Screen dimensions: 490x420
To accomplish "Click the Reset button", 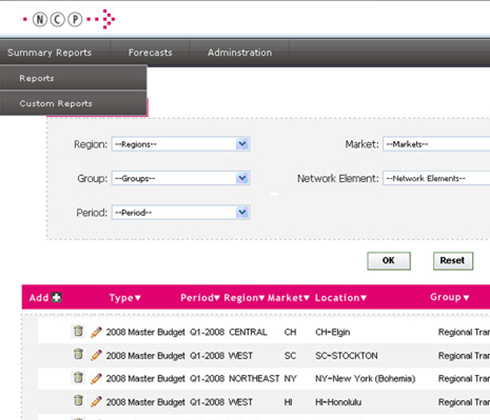I will point(453,261).
